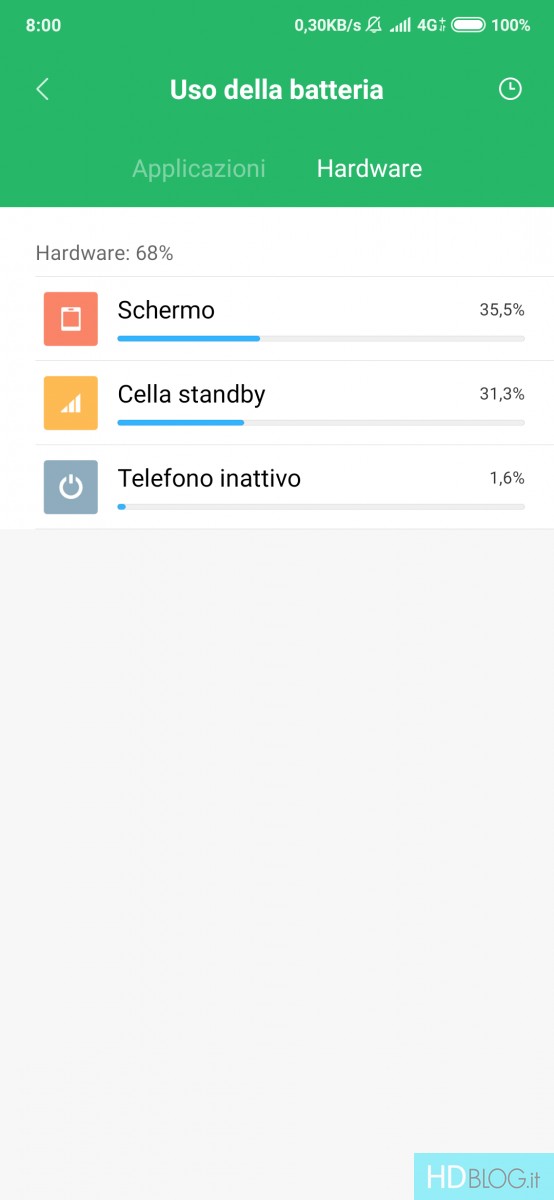Click the Schermo usage progress bar
Screen dimensions: 554x1200
pyautogui.click(x=321, y=339)
